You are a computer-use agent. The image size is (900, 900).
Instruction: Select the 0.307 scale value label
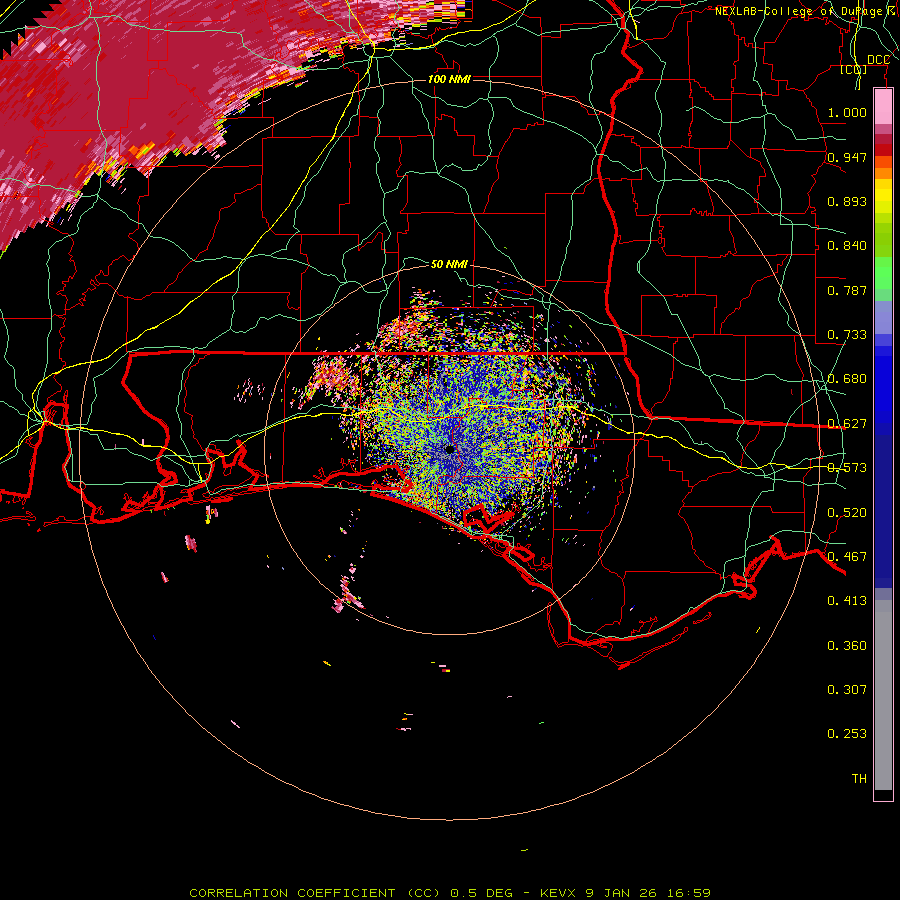[x=847, y=689]
